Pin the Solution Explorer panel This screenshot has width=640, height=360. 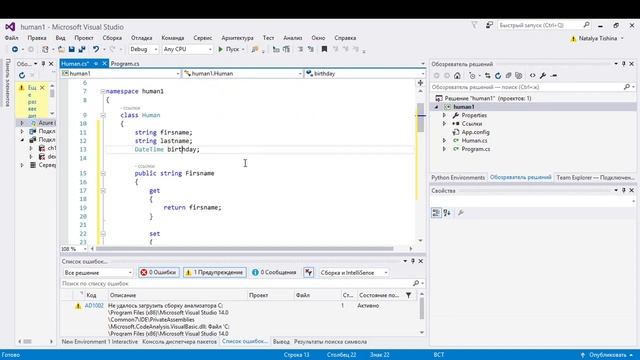(x=624, y=64)
